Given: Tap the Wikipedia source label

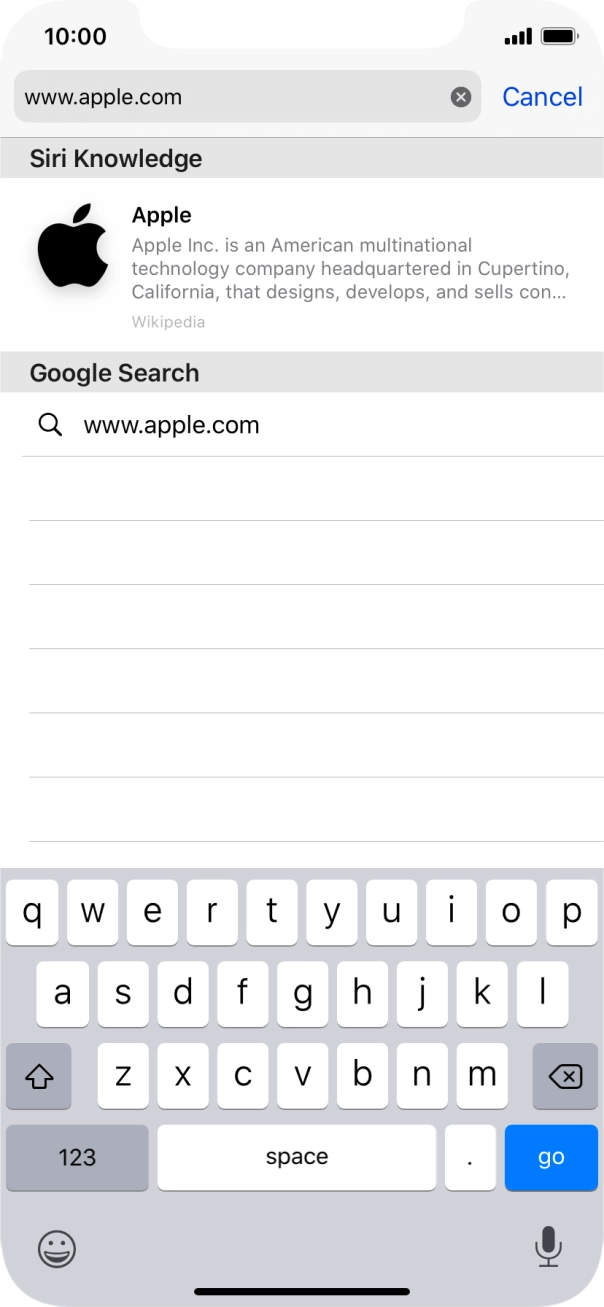Looking at the screenshot, I should pyautogui.click(x=168, y=322).
